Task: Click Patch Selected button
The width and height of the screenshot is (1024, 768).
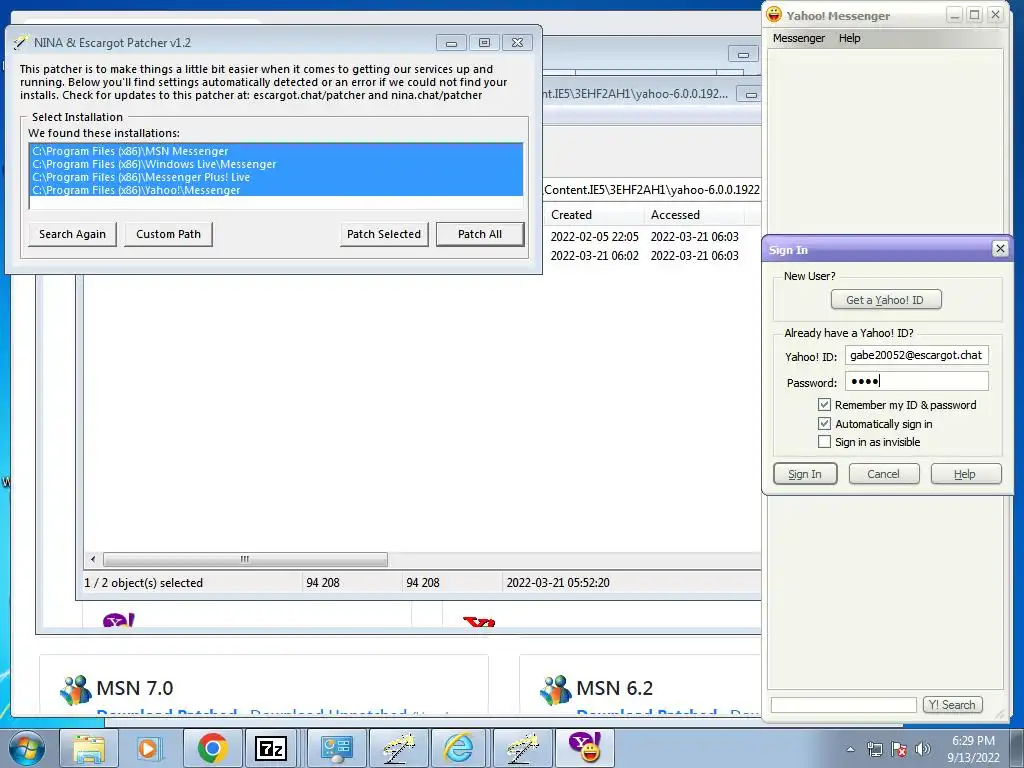Action: (384, 234)
